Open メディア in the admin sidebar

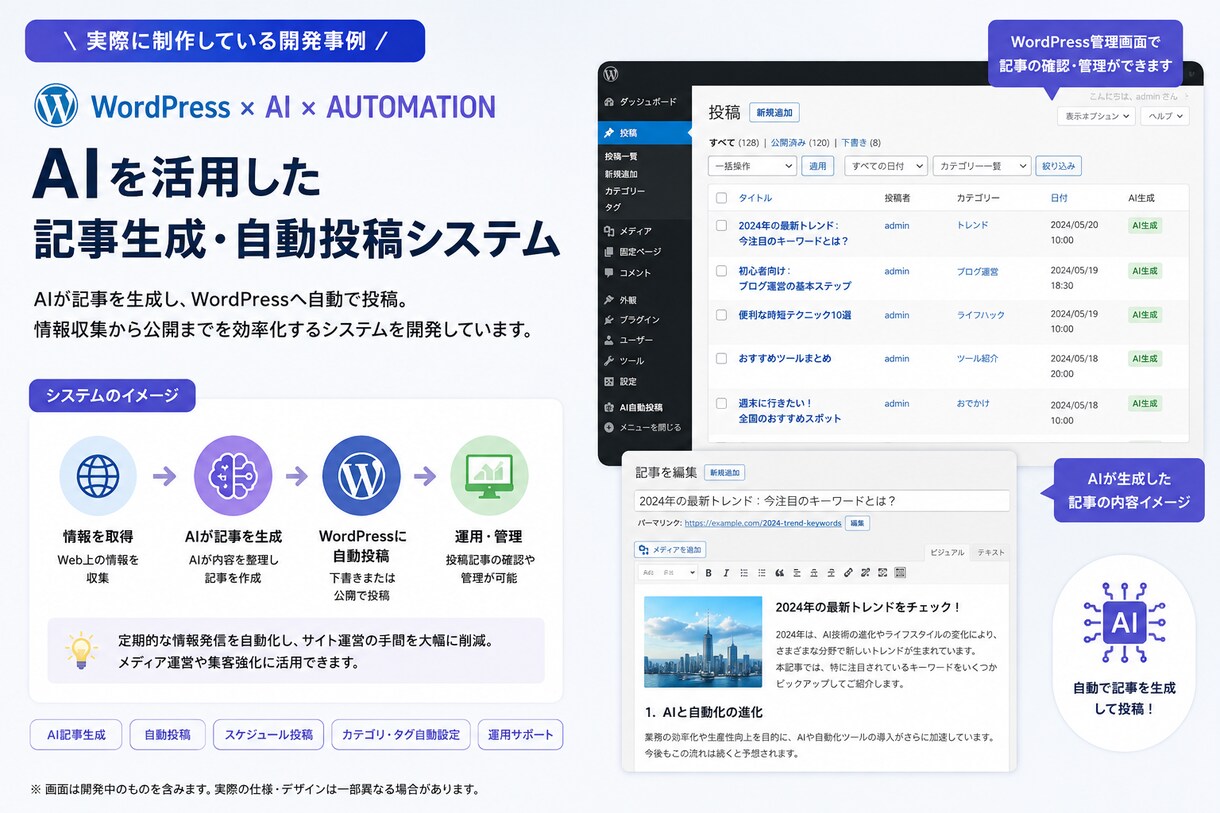[628, 231]
